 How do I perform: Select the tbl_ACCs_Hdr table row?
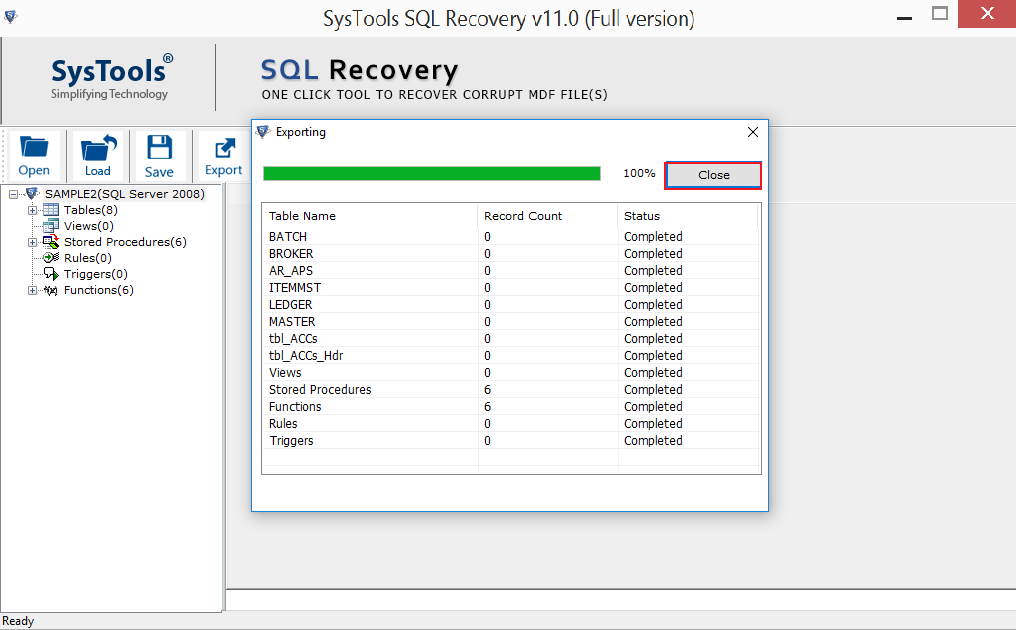click(511, 356)
